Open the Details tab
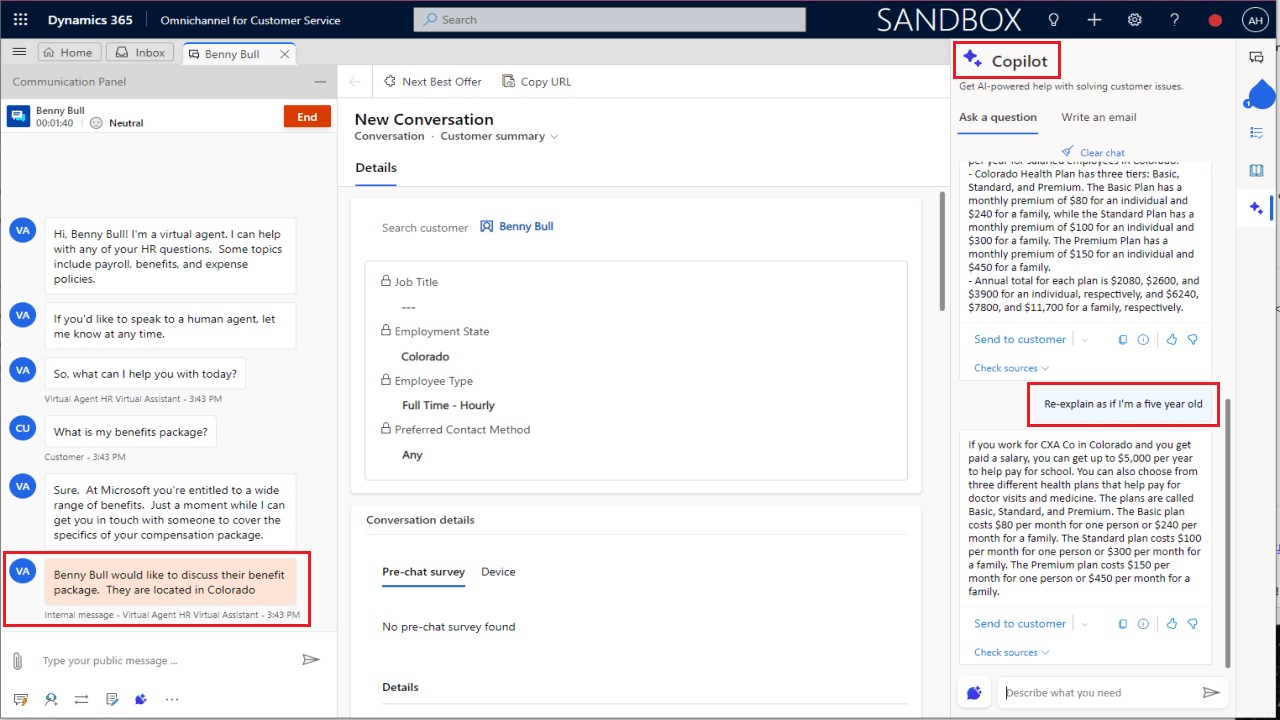Screen dimensions: 1280x720 tap(376, 168)
